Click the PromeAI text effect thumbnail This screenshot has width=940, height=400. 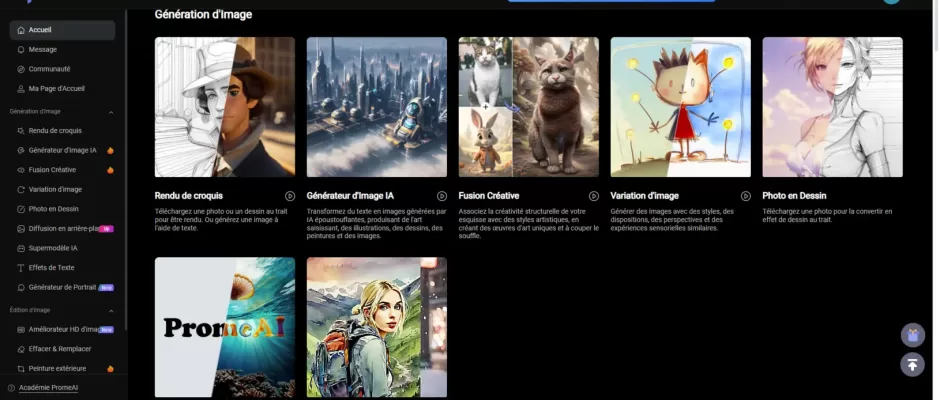click(225, 327)
